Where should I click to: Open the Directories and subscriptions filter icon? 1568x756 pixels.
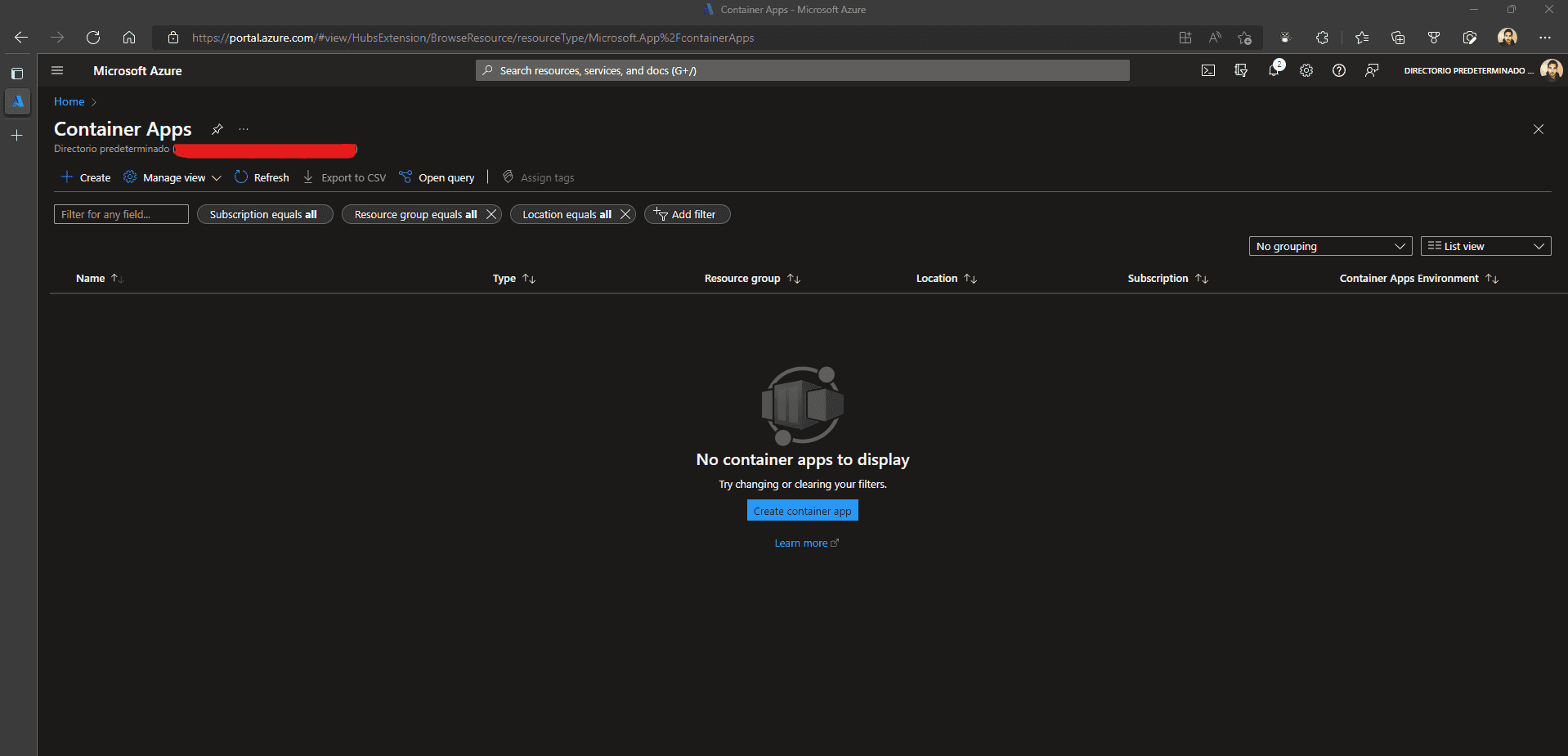click(x=1241, y=70)
